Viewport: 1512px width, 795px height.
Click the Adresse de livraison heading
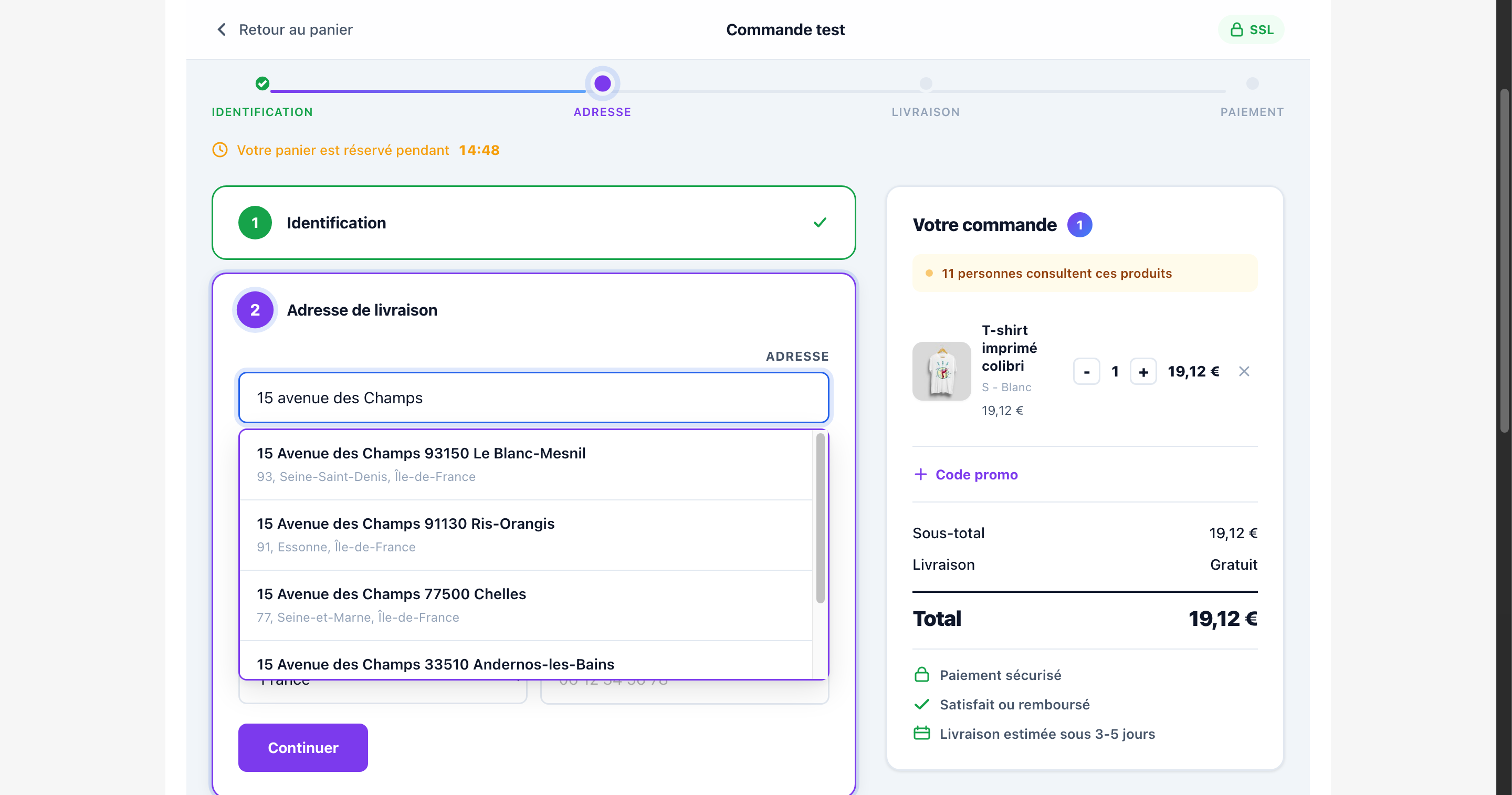(x=362, y=310)
